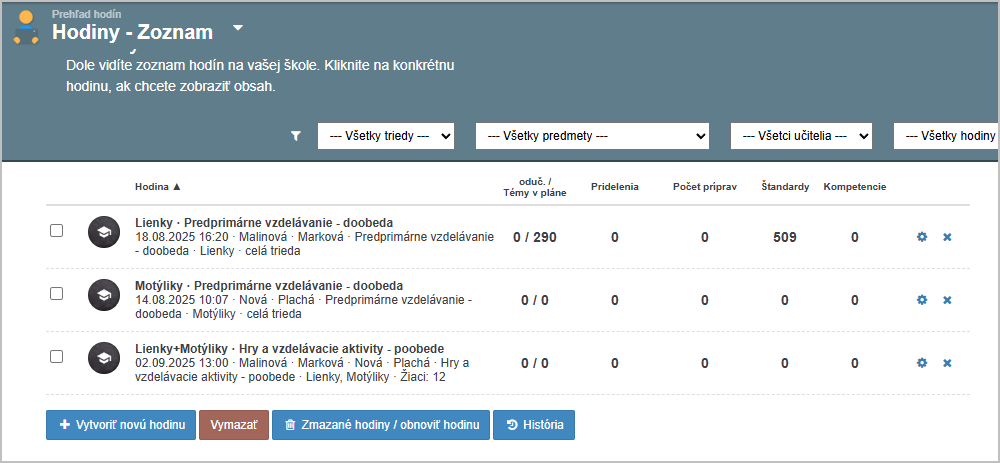Image resolution: width=1000 pixels, height=463 pixels.
Task: Click the filter funnel icon
Action: pyautogui.click(x=295, y=136)
